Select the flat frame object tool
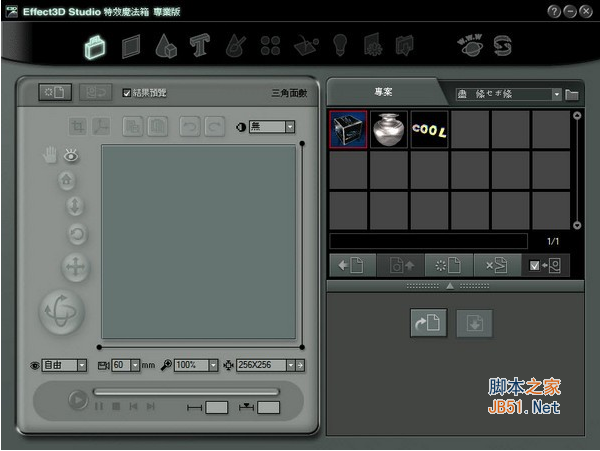Image resolution: width=600 pixels, height=451 pixels. [131, 47]
